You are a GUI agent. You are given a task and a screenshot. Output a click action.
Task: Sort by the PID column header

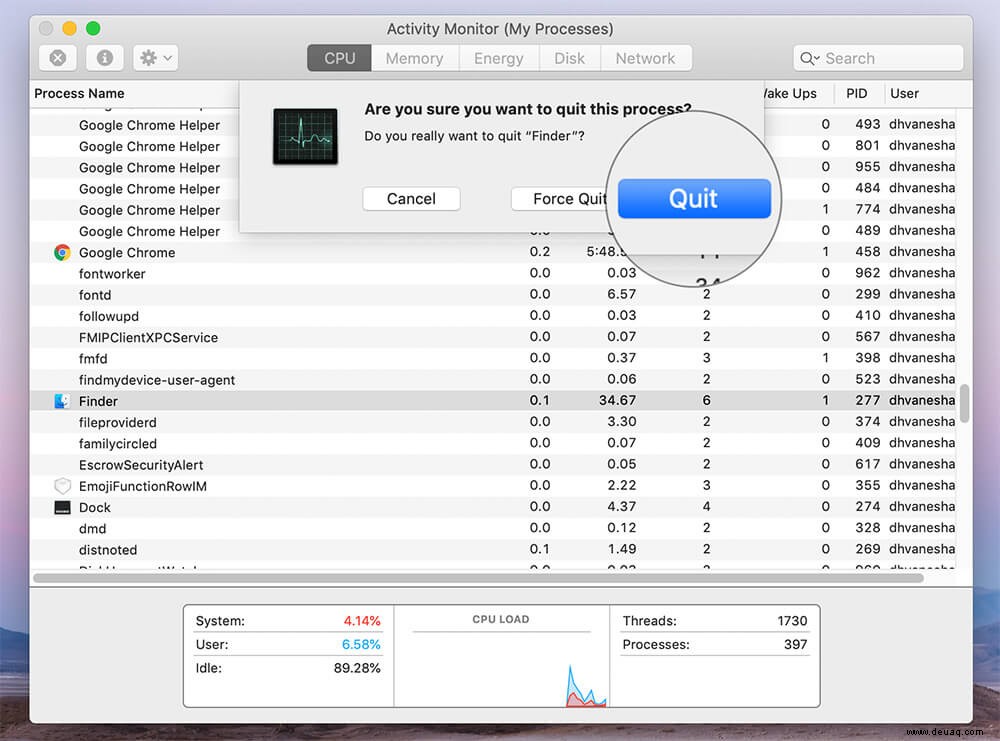857,93
